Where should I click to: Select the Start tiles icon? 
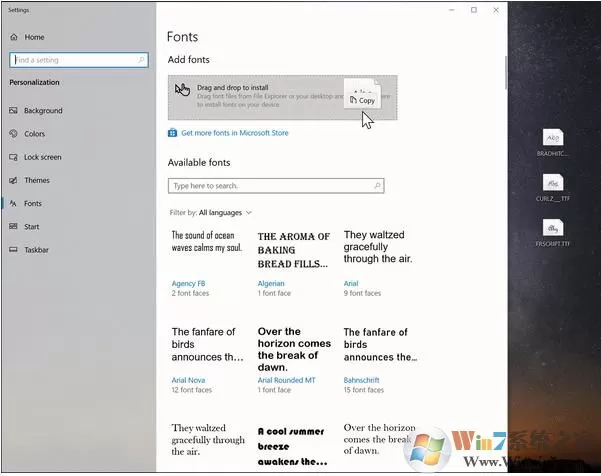13,227
